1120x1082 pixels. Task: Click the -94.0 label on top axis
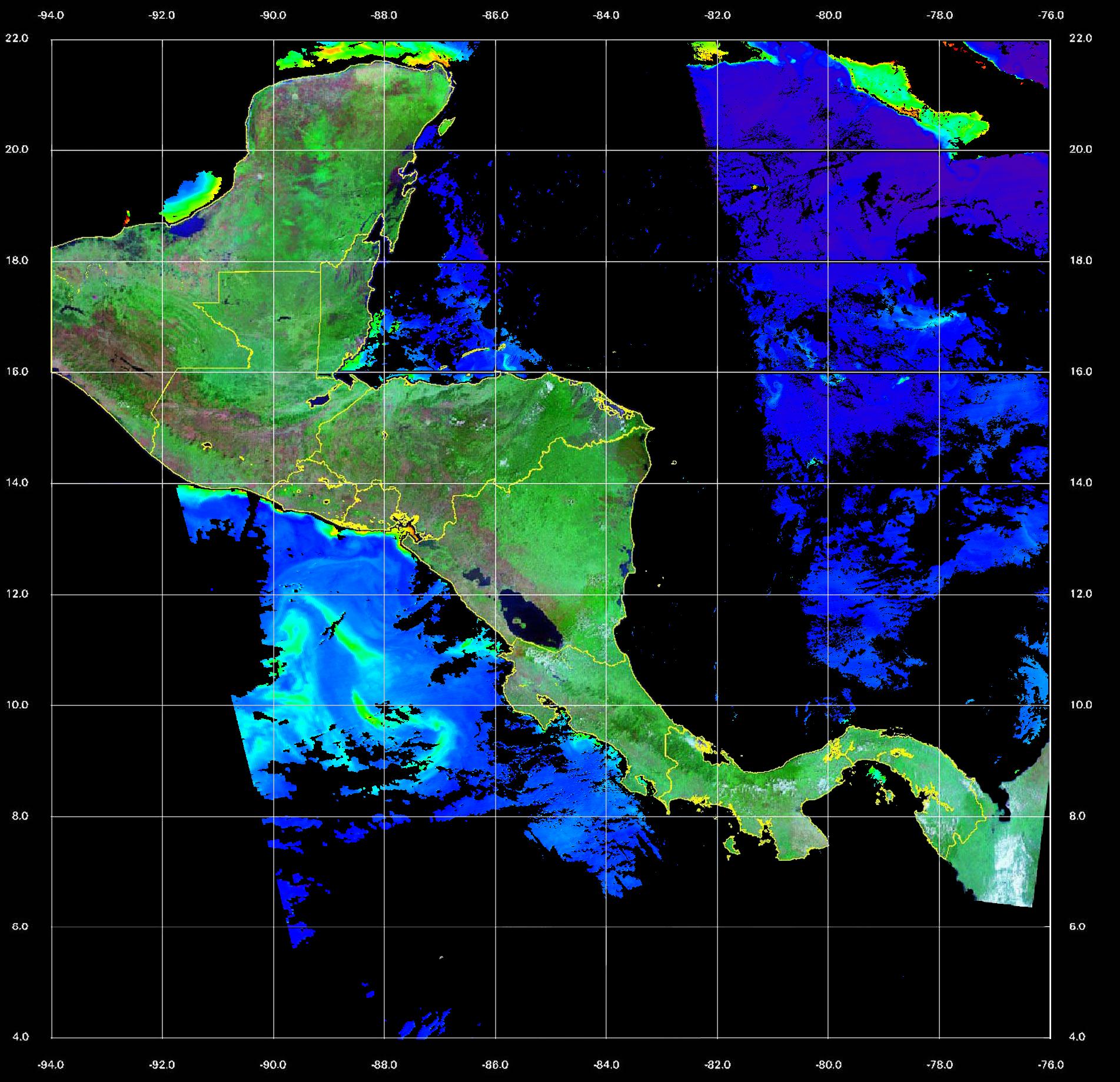pyautogui.click(x=51, y=16)
